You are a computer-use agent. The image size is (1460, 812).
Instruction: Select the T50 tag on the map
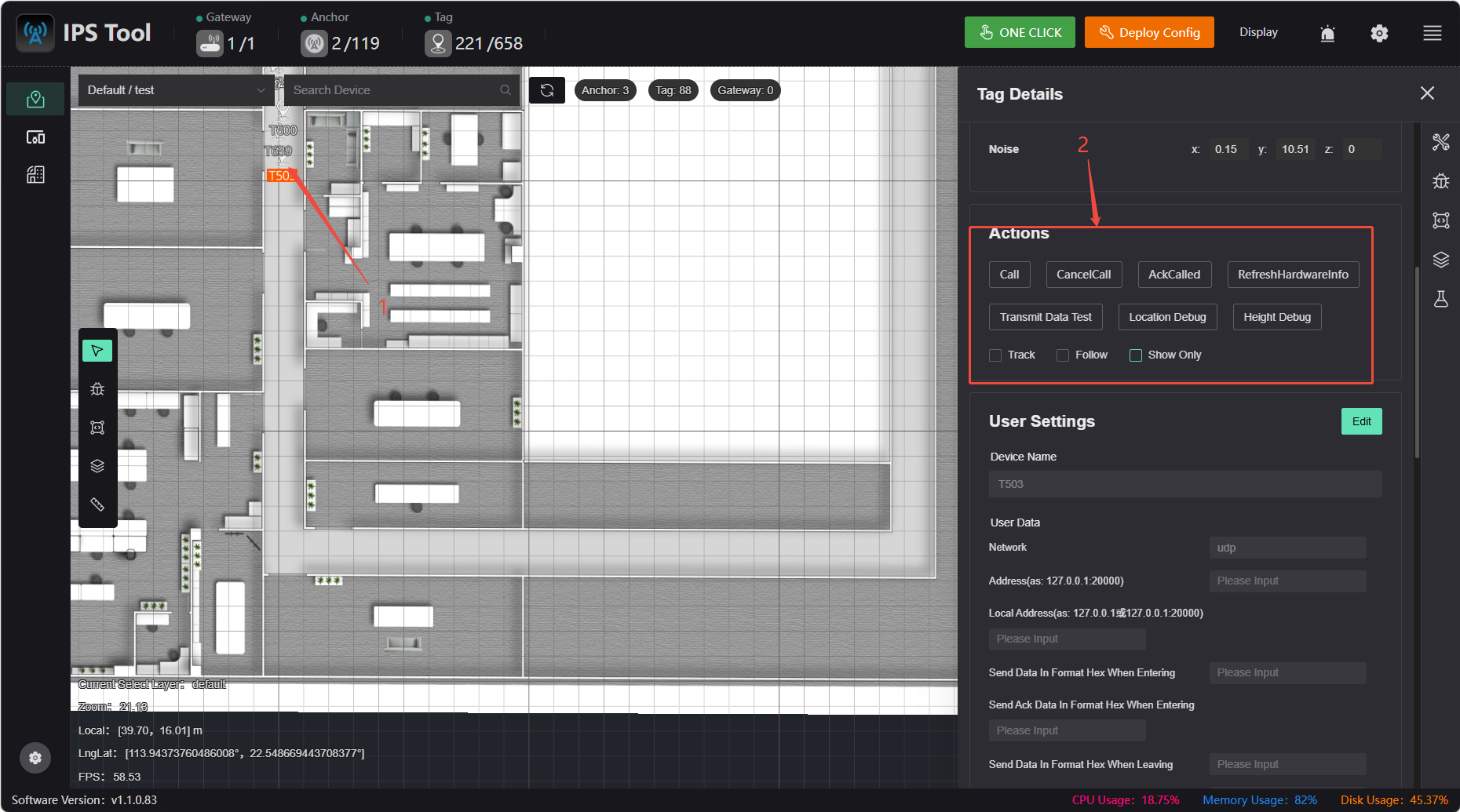281,175
